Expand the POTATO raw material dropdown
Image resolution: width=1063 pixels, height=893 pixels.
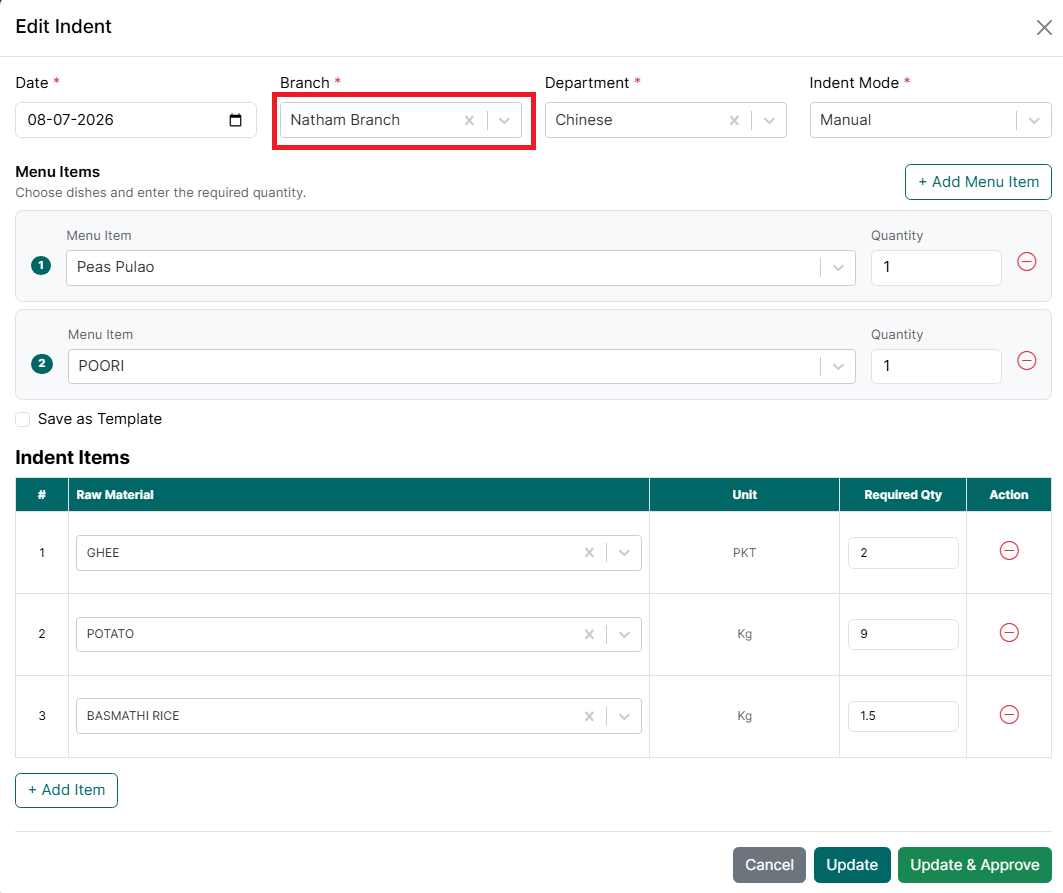point(624,634)
